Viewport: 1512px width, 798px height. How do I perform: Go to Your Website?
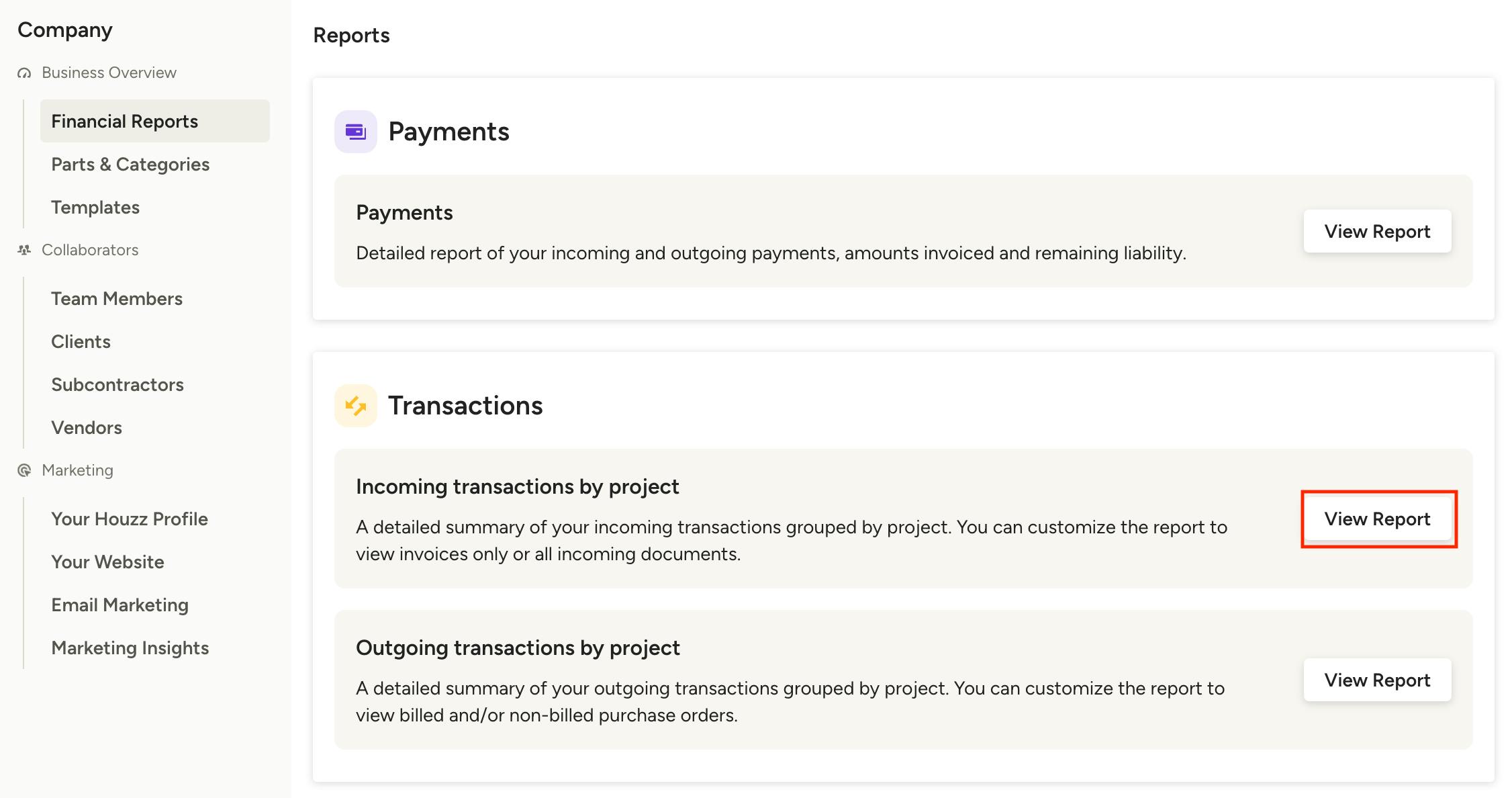coord(107,562)
